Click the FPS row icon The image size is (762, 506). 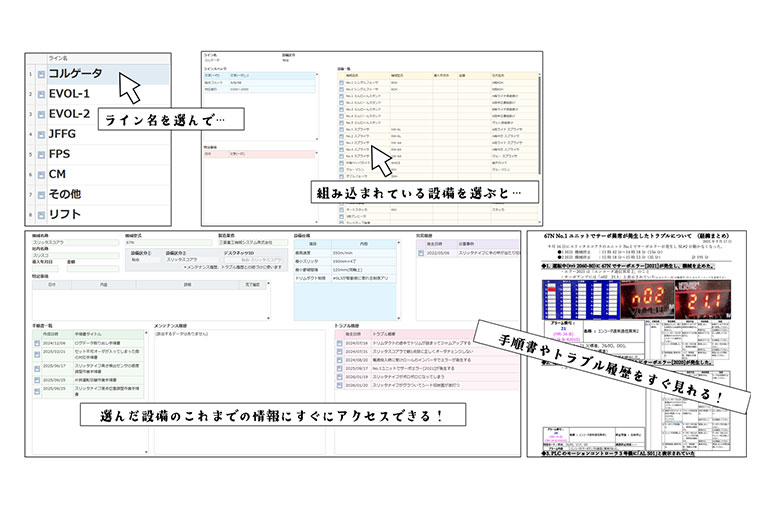[x=39, y=154]
